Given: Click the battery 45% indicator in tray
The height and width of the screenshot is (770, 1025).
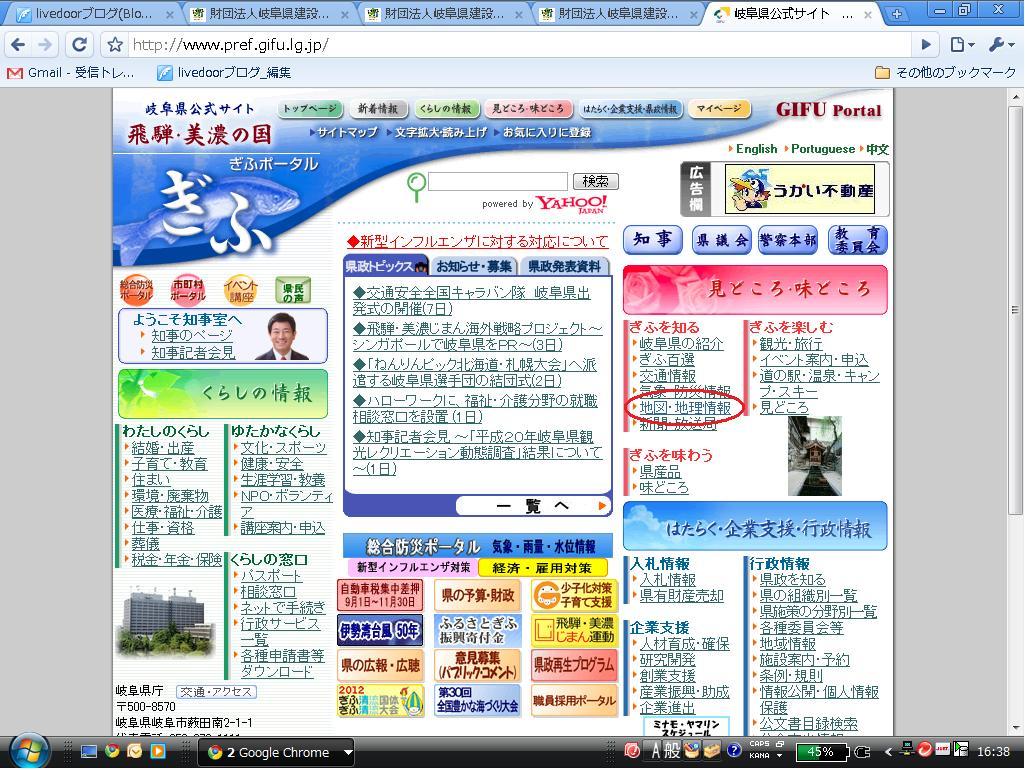Looking at the screenshot, I should click(x=820, y=752).
